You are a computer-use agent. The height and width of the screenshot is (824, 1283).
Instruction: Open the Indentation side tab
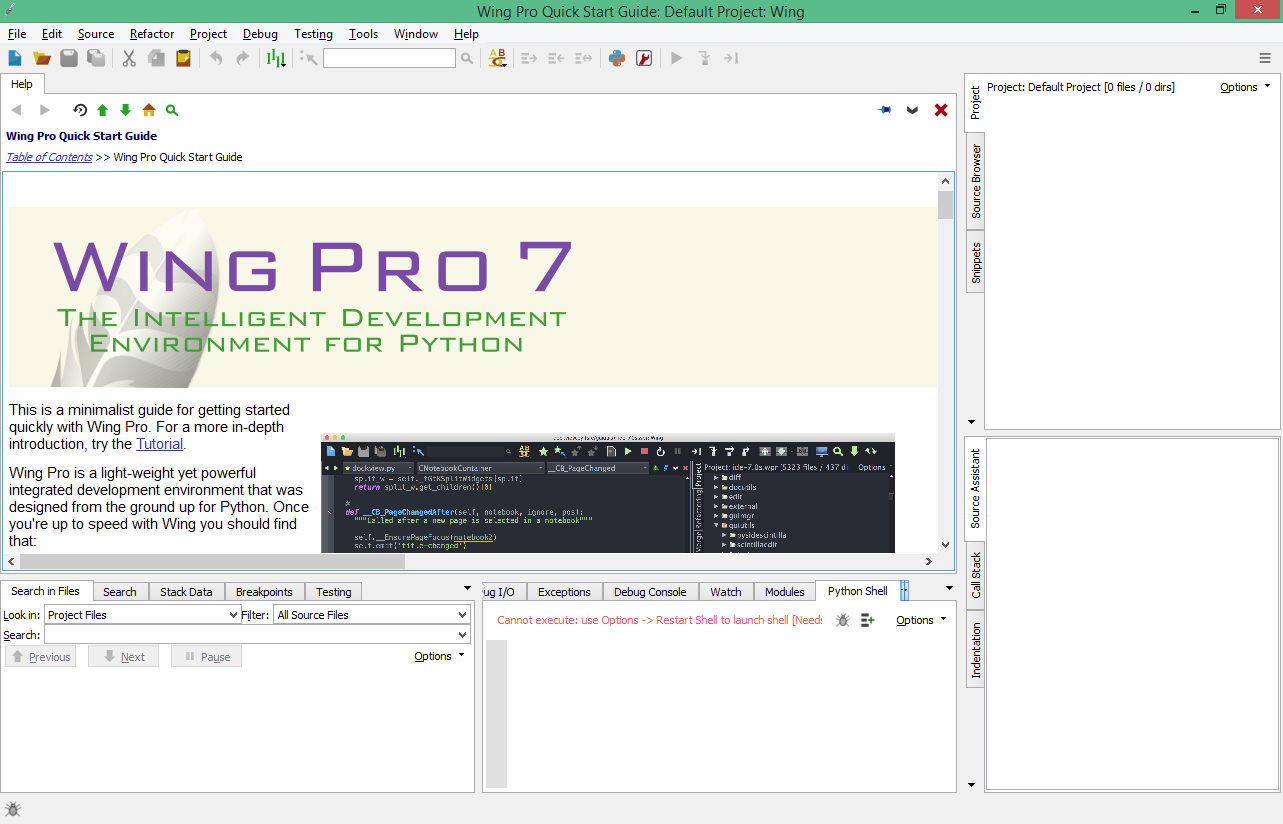pyautogui.click(x=976, y=650)
